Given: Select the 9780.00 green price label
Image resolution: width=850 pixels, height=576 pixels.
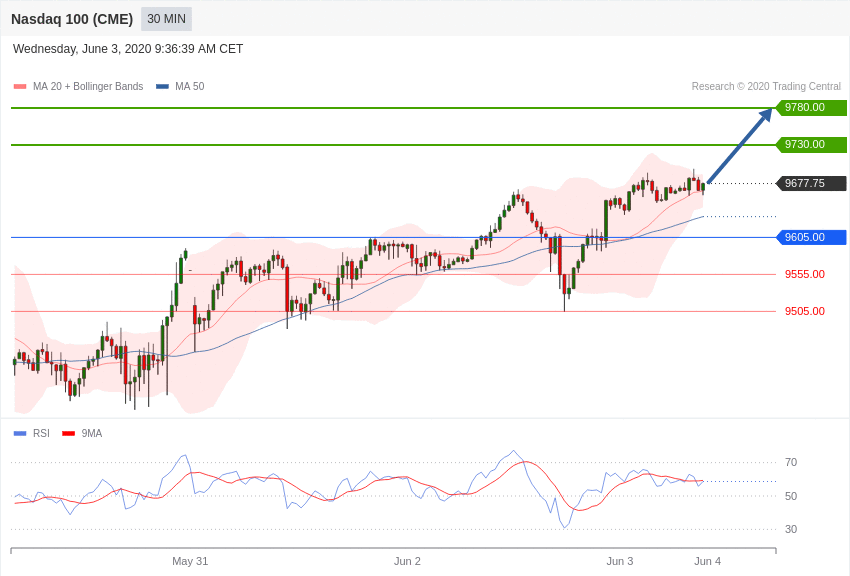Looking at the screenshot, I should (811, 108).
